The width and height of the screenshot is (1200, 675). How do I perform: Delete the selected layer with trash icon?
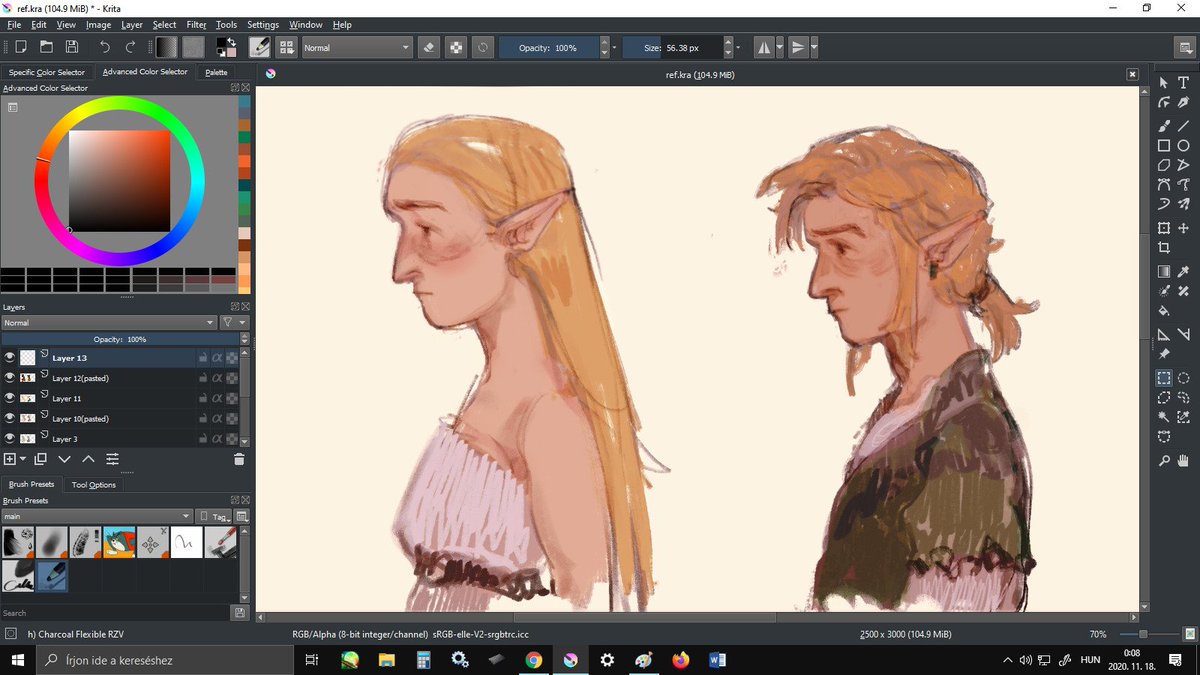239,459
